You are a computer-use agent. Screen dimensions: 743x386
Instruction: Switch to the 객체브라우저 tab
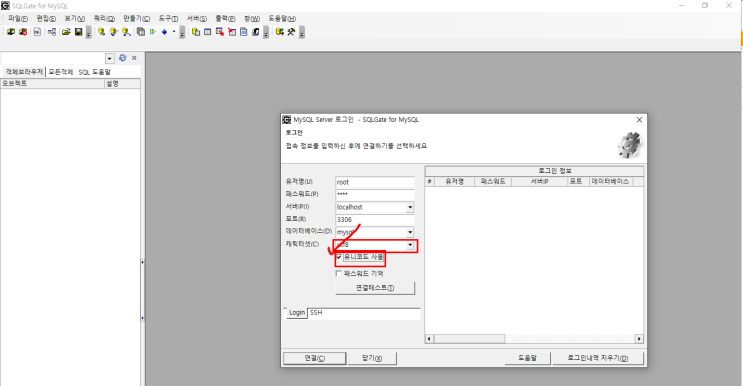tap(24, 72)
